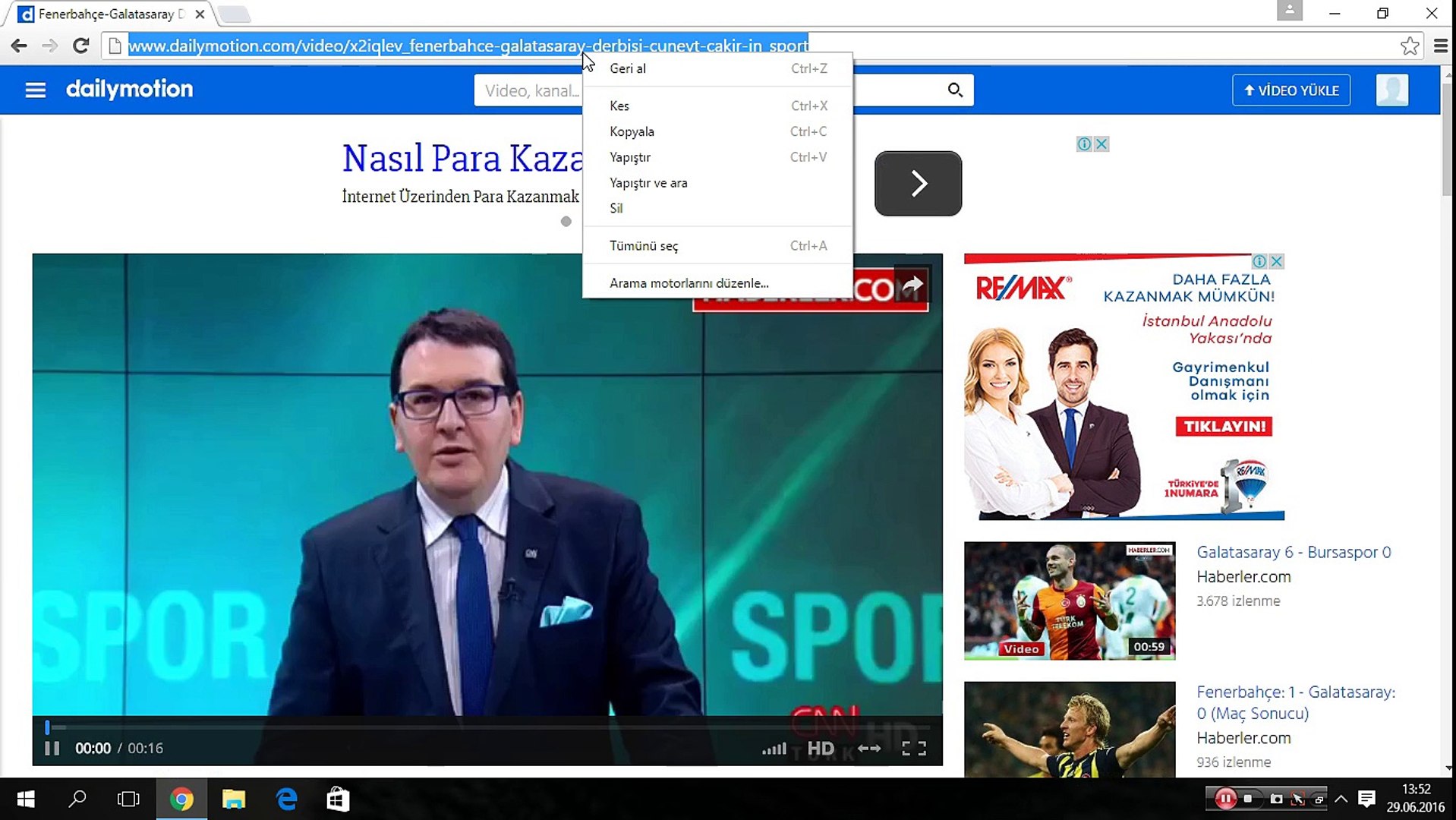The width and height of the screenshot is (1456, 820).
Task: Launch Microsoft Edge from the taskbar
Action: point(286,799)
